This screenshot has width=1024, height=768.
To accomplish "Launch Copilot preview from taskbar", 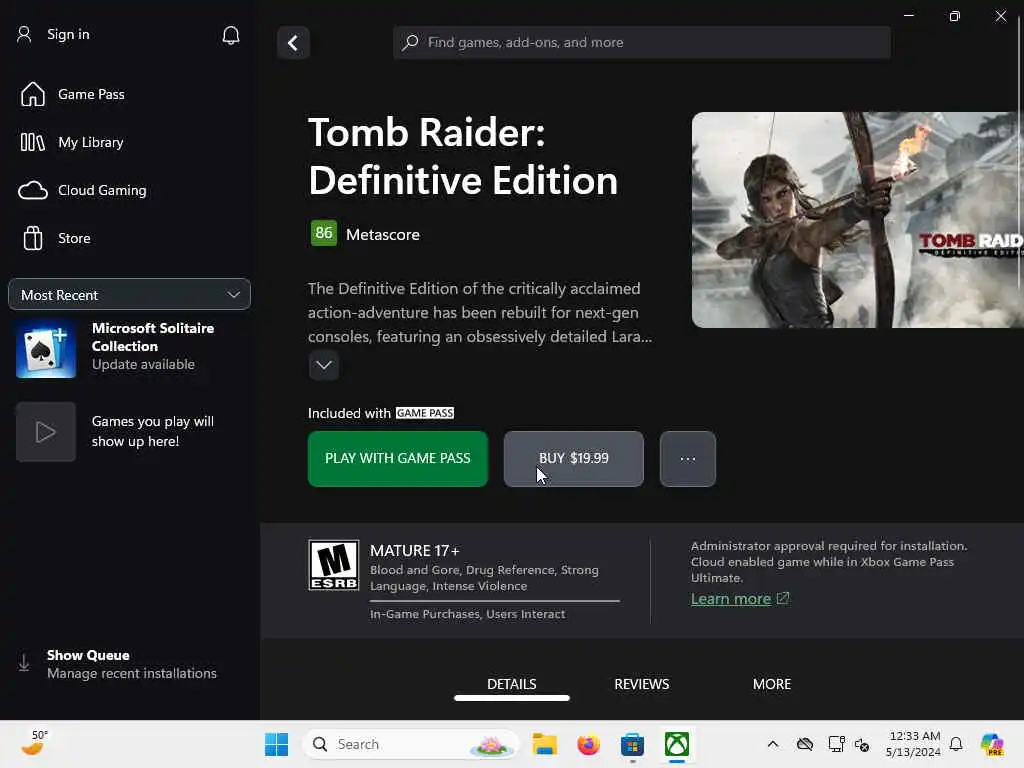I will tap(992, 744).
